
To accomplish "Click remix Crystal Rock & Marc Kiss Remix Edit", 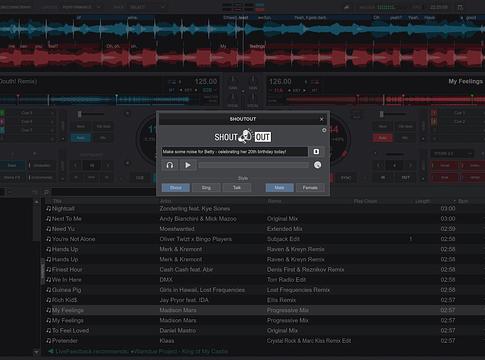I will tap(309, 341).
